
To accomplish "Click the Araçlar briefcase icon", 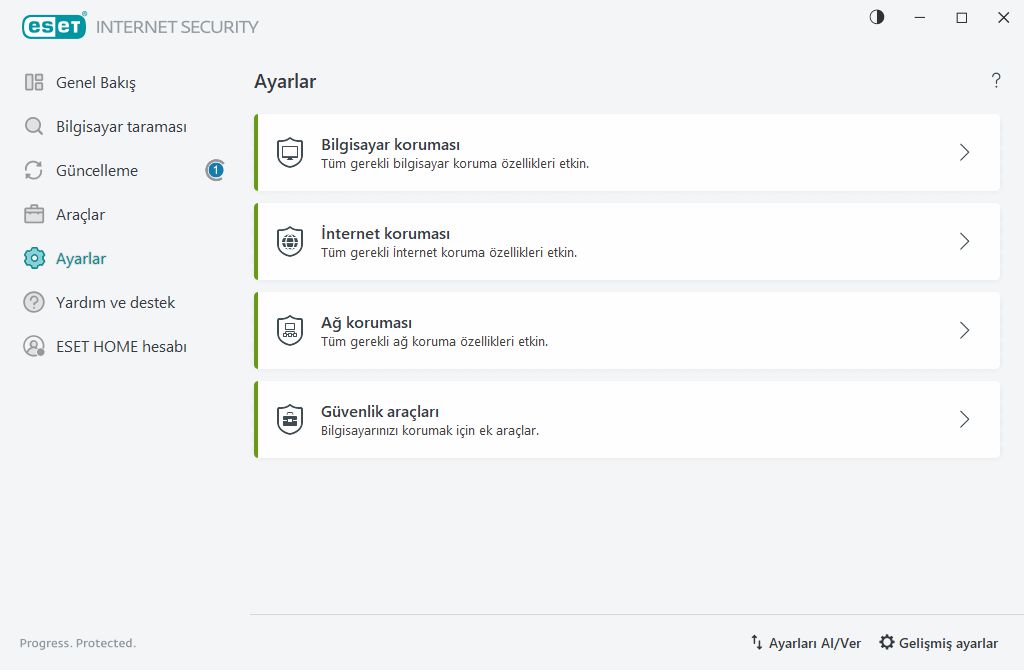I will pyautogui.click(x=34, y=214).
